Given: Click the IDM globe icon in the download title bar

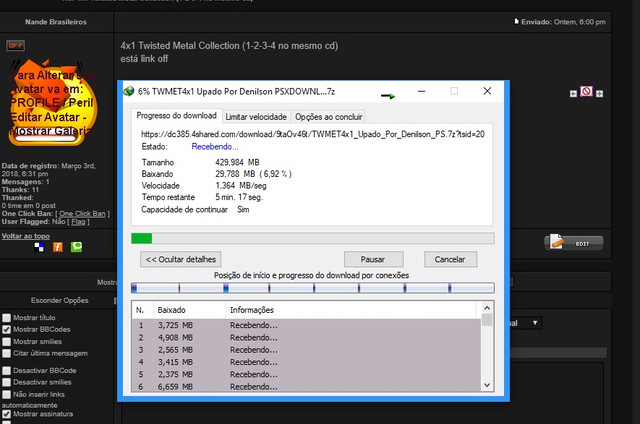Looking at the screenshot, I should (129, 91).
